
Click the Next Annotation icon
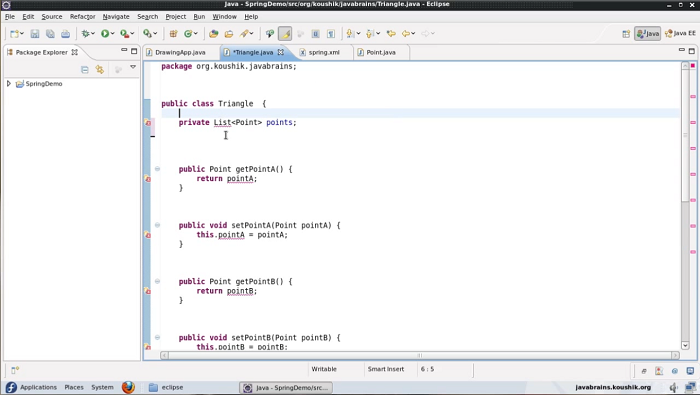coord(350,33)
